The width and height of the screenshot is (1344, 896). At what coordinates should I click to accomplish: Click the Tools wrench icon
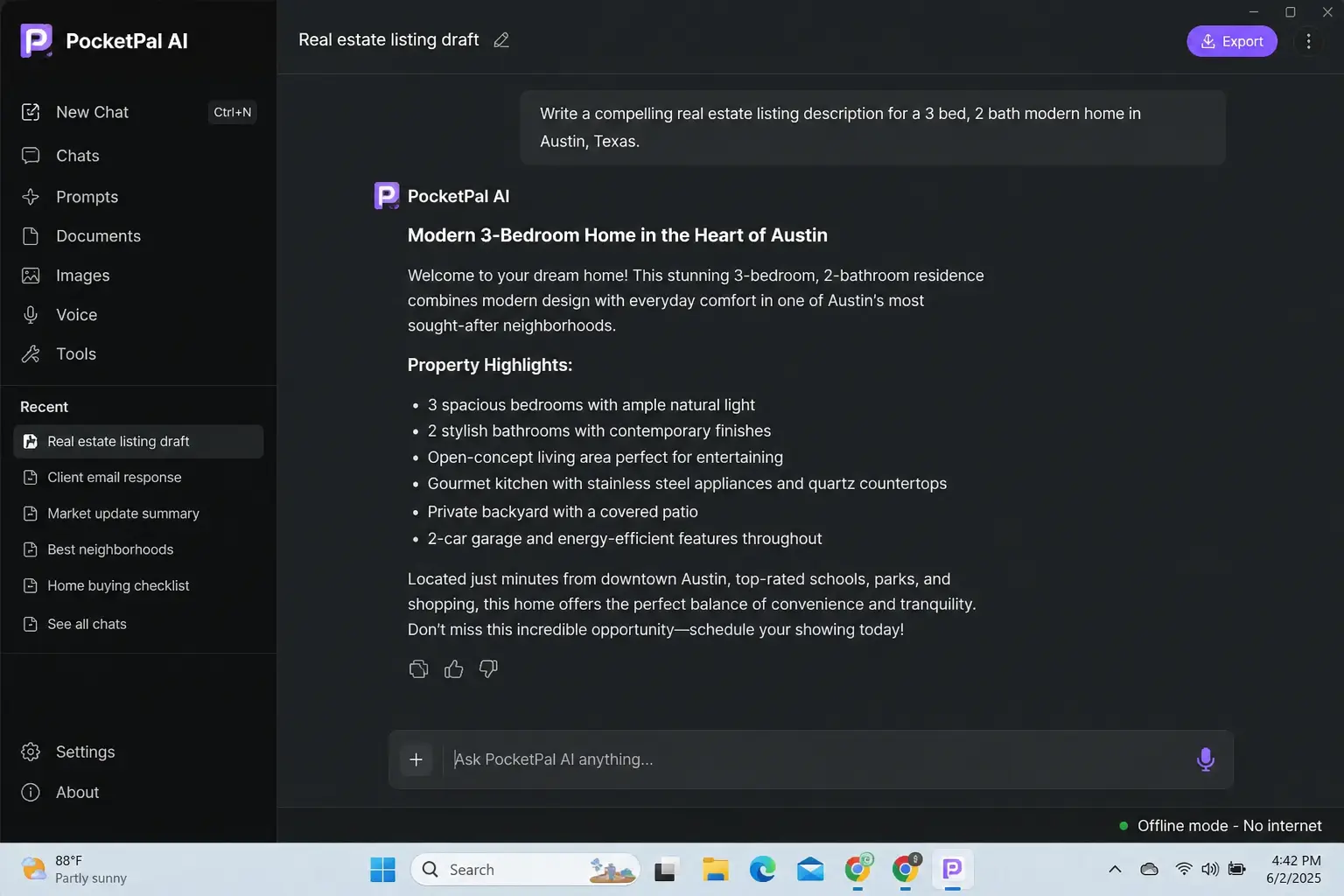(31, 354)
